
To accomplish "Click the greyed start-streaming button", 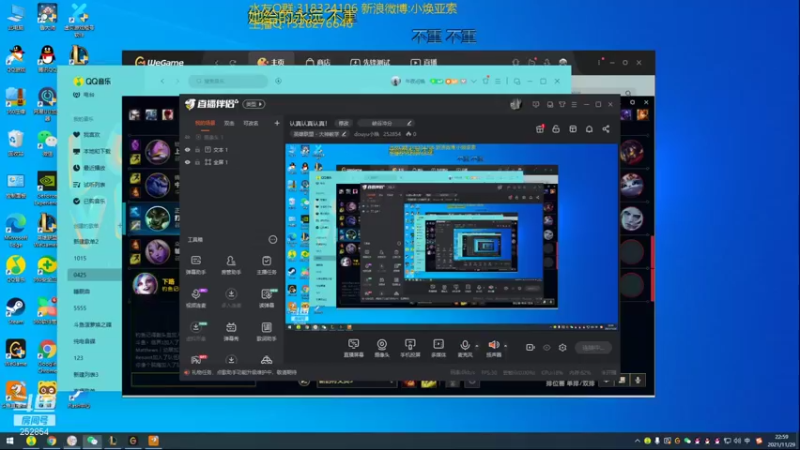I will (593, 347).
